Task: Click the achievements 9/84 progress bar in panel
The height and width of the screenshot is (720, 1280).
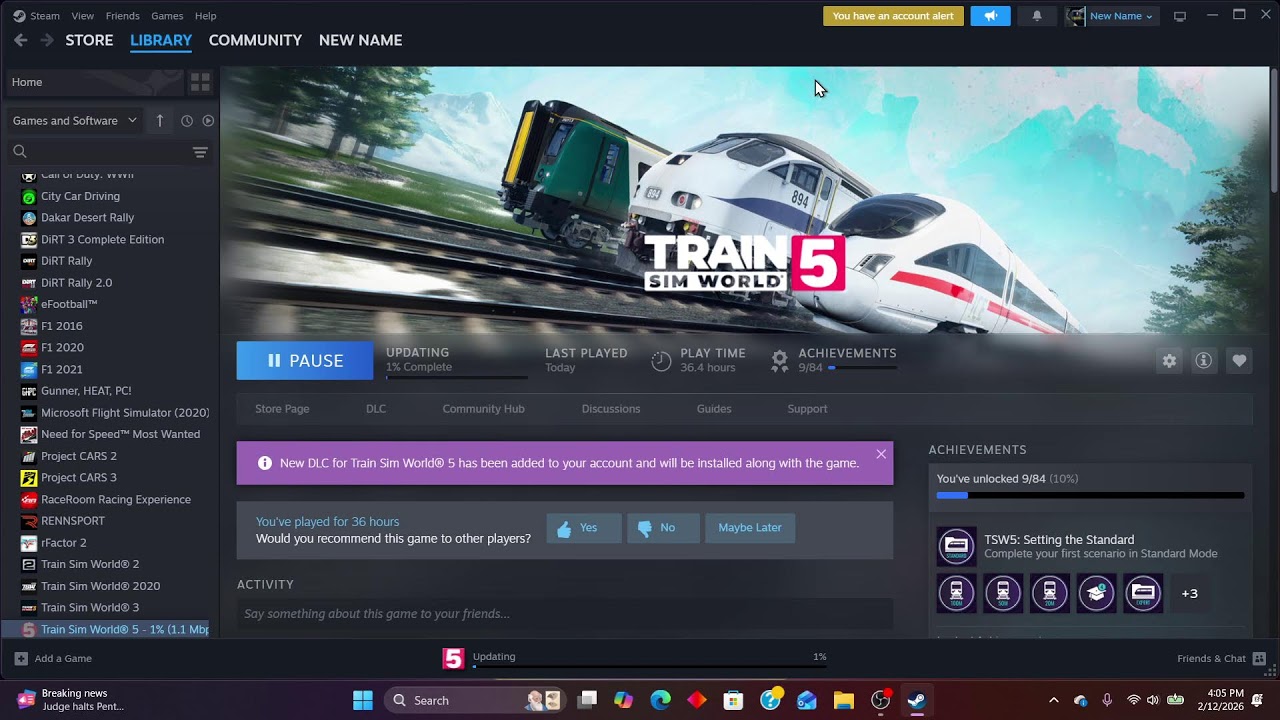Action: pyautogui.click(x=1090, y=495)
